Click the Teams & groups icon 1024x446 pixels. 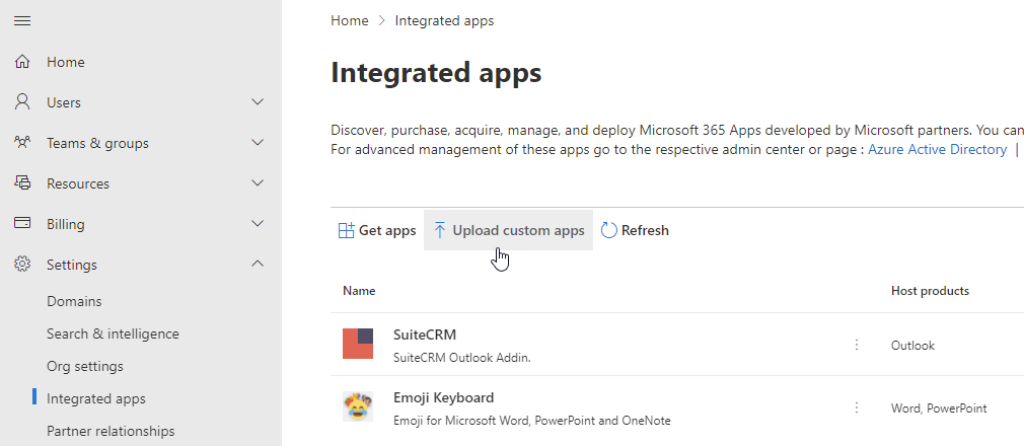[x=21, y=143]
